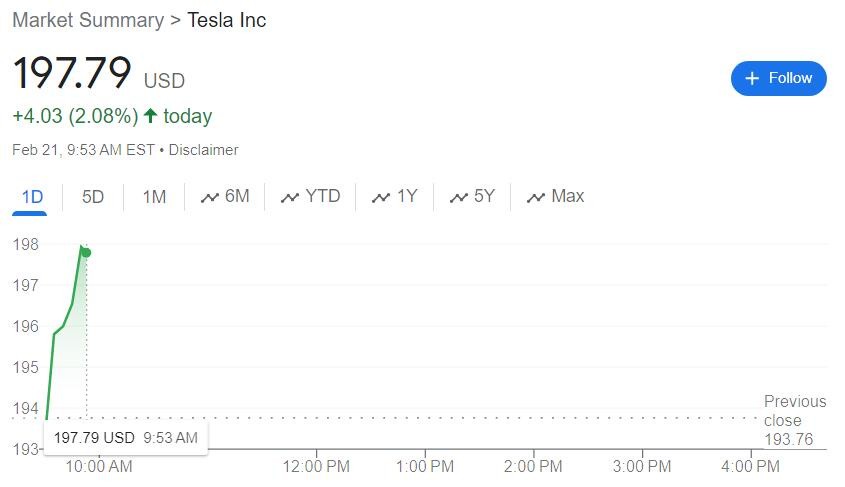Follow Tesla Inc stock
845x487 pixels.
[x=778, y=78]
